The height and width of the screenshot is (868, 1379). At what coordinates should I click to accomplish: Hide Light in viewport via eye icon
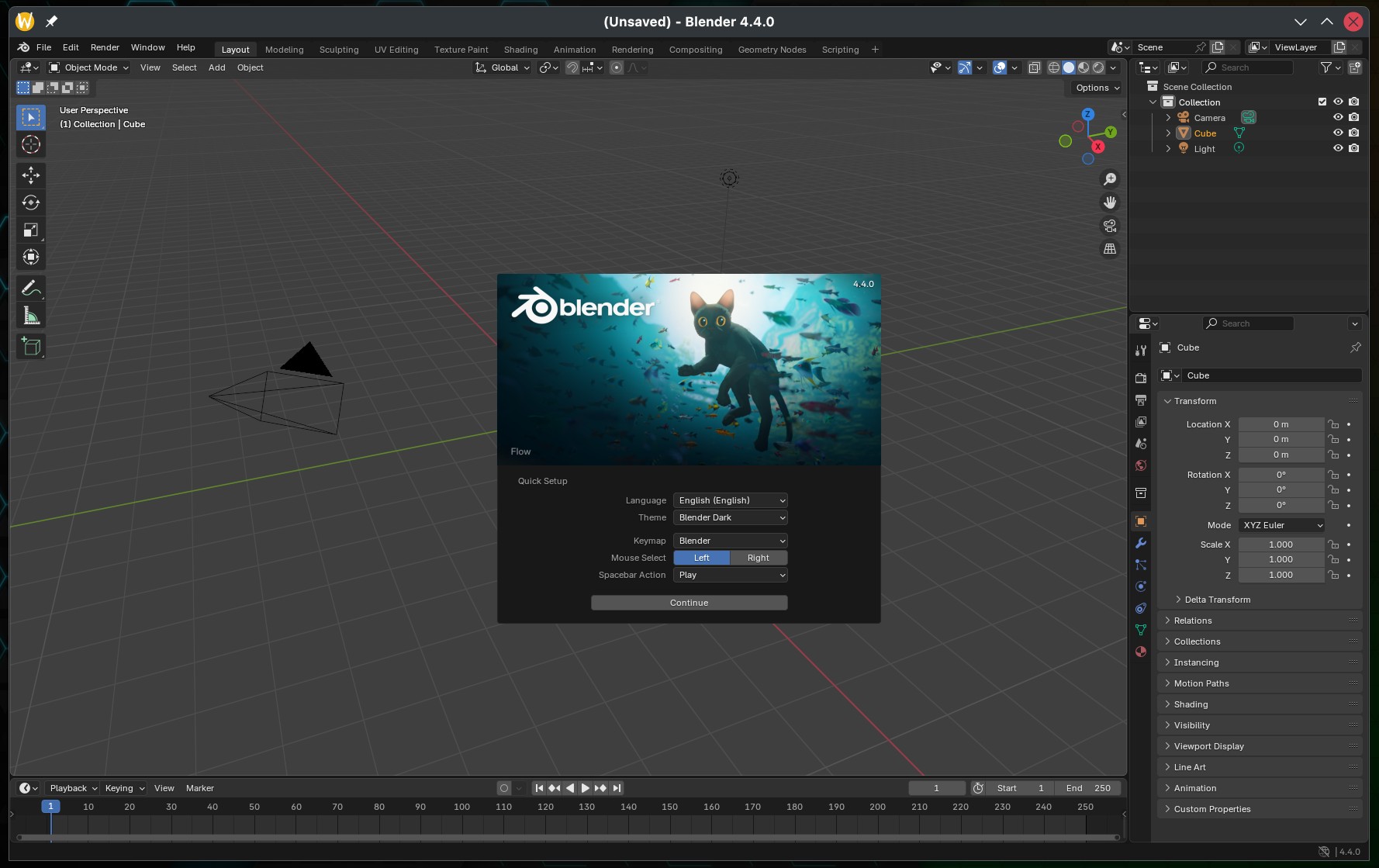click(1338, 148)
